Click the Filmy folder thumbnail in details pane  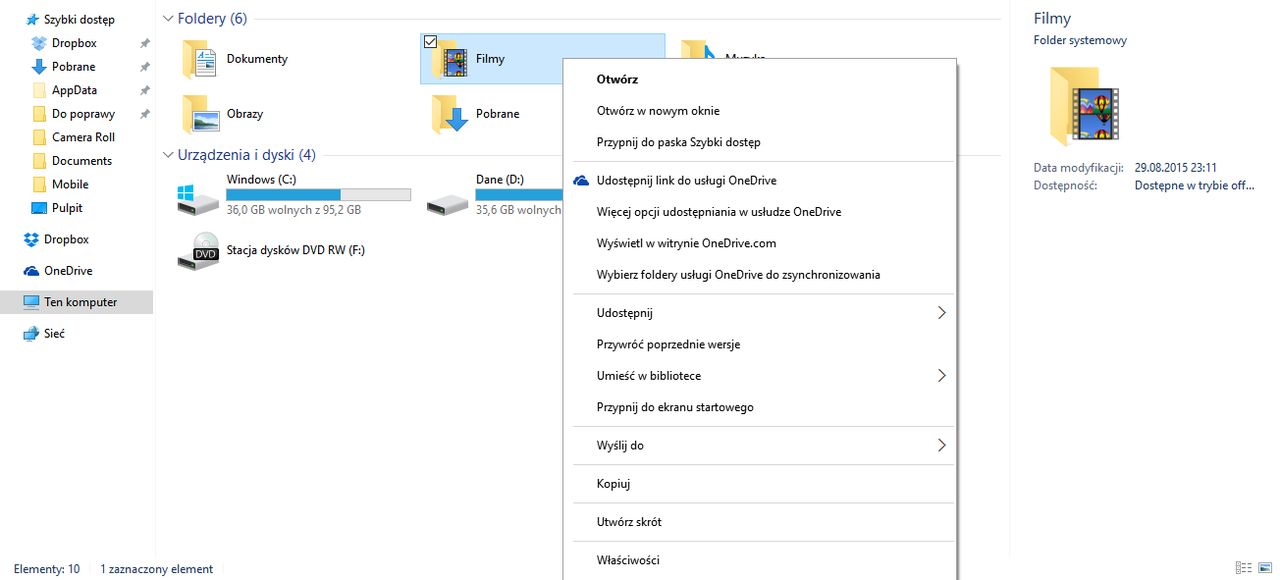click(1085, 107)
